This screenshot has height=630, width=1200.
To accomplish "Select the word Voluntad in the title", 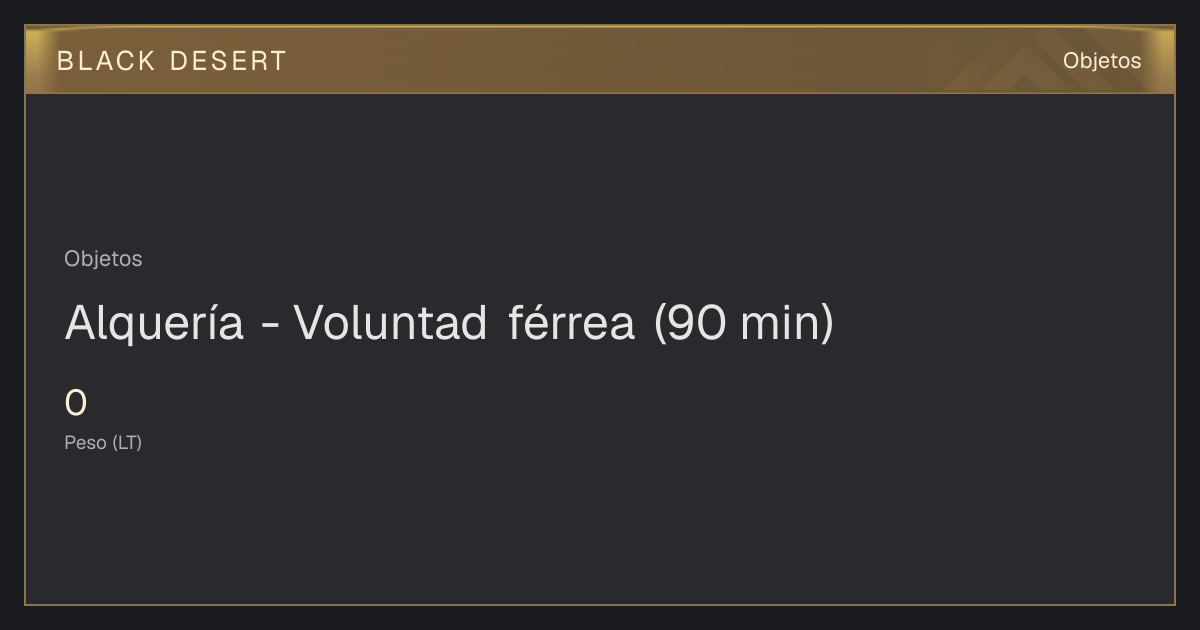I will (x=390, y=323).
